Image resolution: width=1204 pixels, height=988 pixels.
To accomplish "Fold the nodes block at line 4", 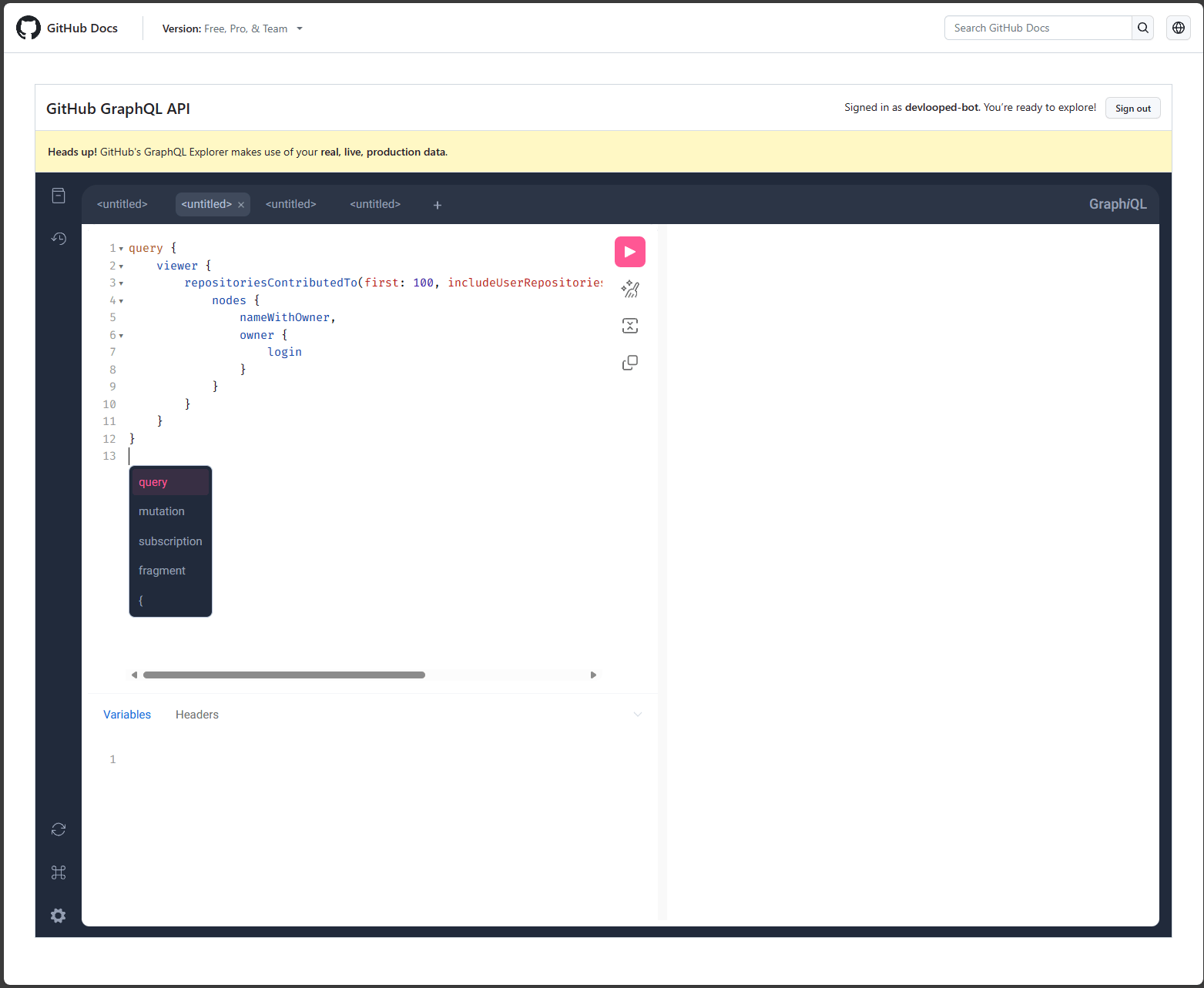I will tap(121, 301).
